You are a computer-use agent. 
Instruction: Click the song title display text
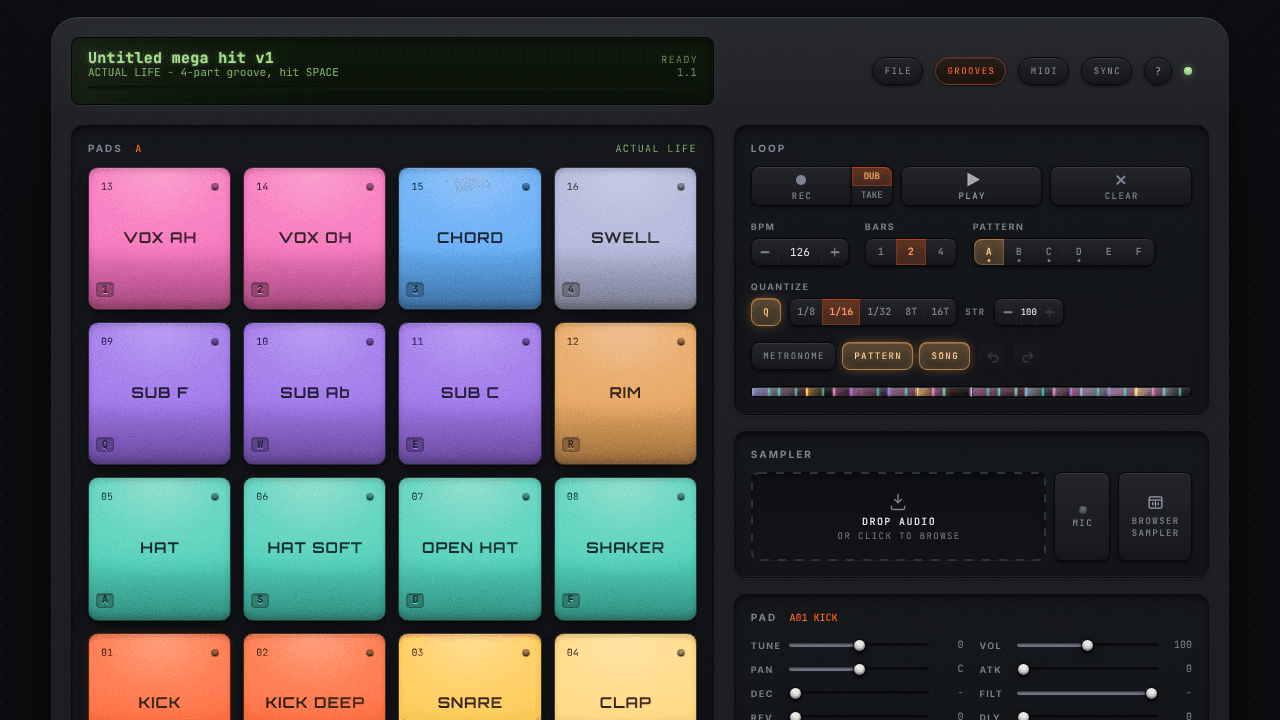181,58
